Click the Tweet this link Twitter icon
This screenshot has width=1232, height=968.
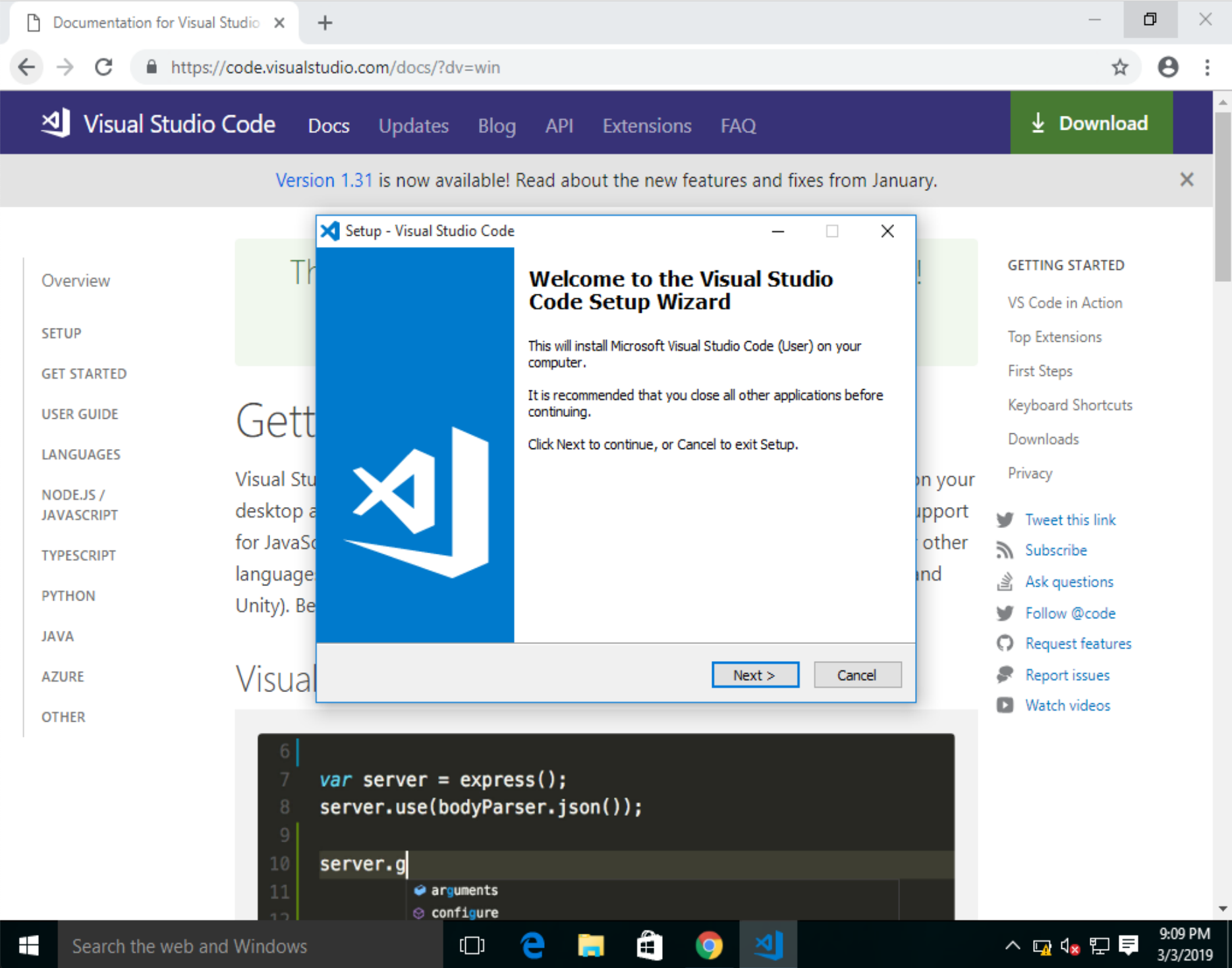pos(1005,520)
